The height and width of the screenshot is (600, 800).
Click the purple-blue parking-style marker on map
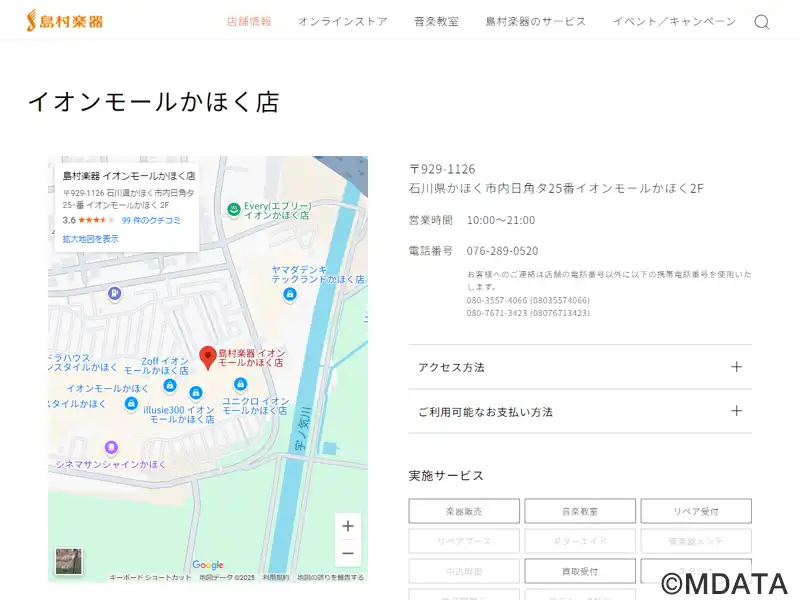114,293
